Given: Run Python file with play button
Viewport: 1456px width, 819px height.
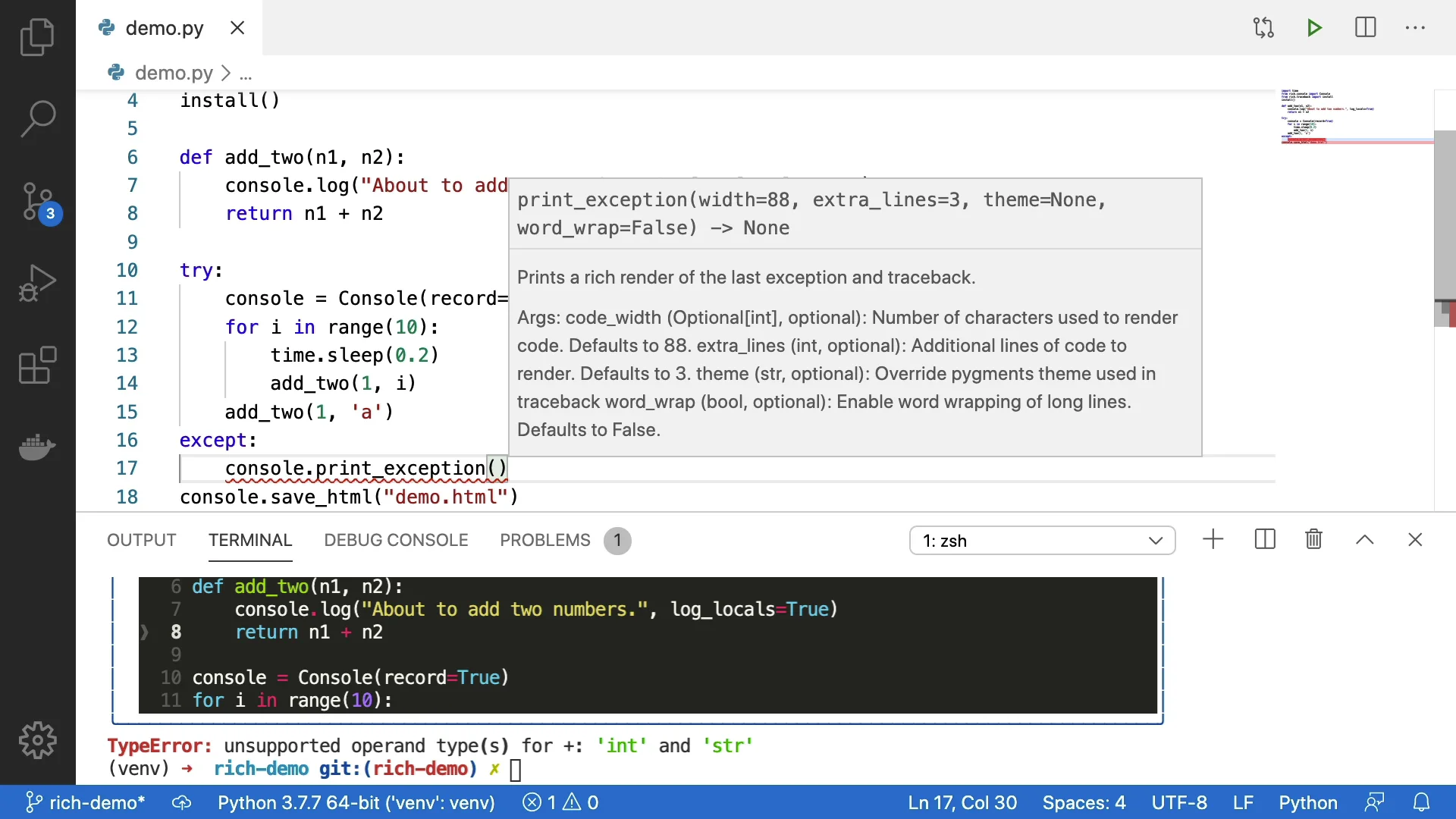Looking at the screenshot, I should tap(1314, 28).
